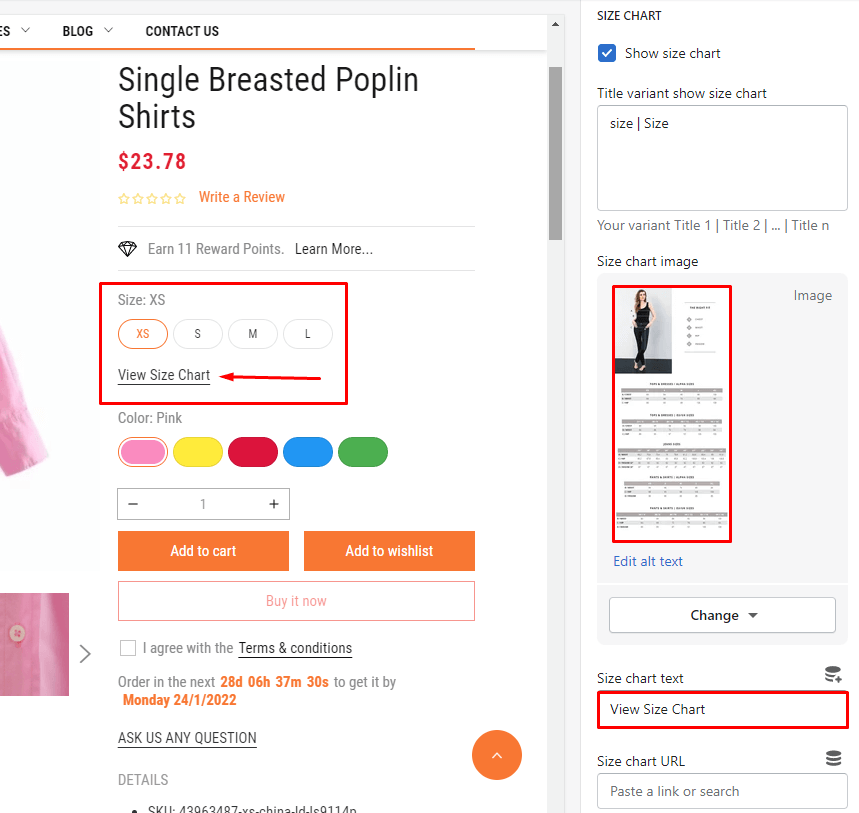
Task: Open the View Size Chart link
Action: click(x=164, y=375)
